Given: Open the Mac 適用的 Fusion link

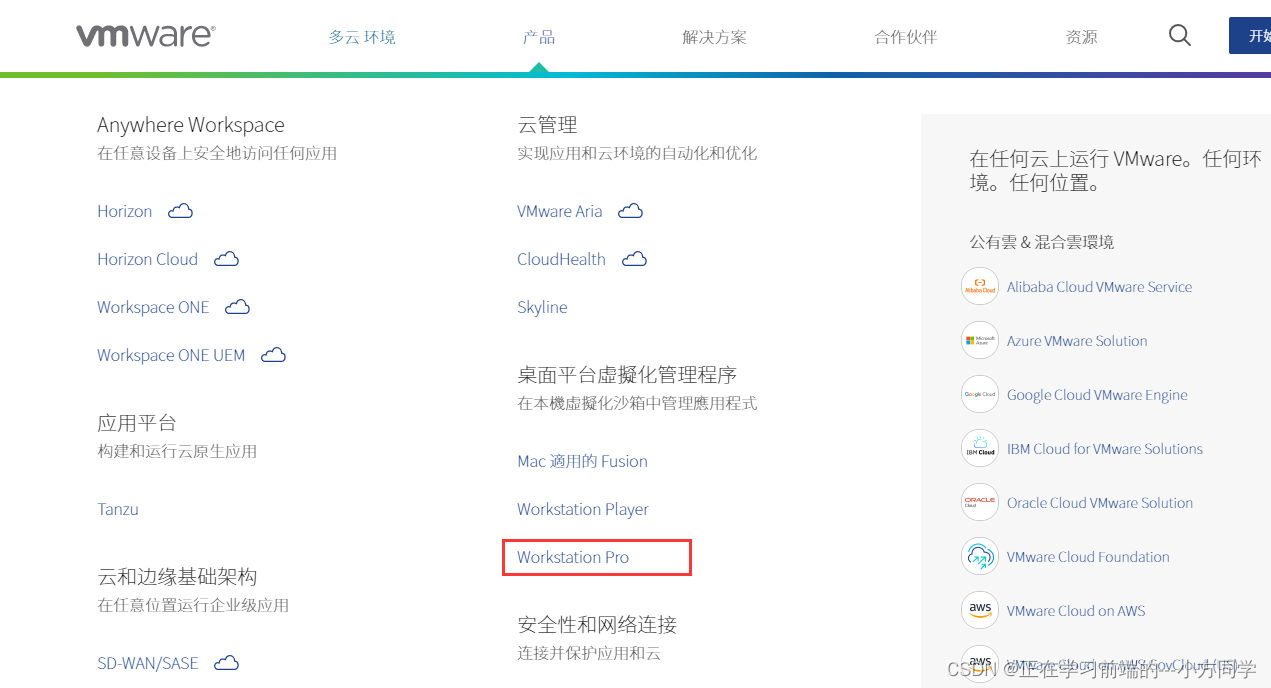Looking at the screenshot, I should pyautogui.click(x=582, y=461).
